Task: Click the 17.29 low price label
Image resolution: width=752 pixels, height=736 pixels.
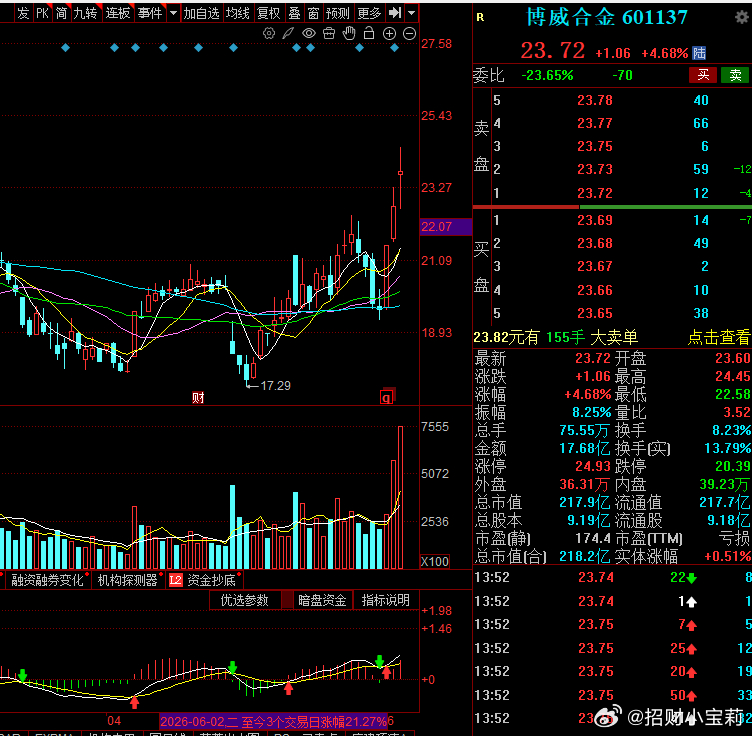Action: [275, 386]
